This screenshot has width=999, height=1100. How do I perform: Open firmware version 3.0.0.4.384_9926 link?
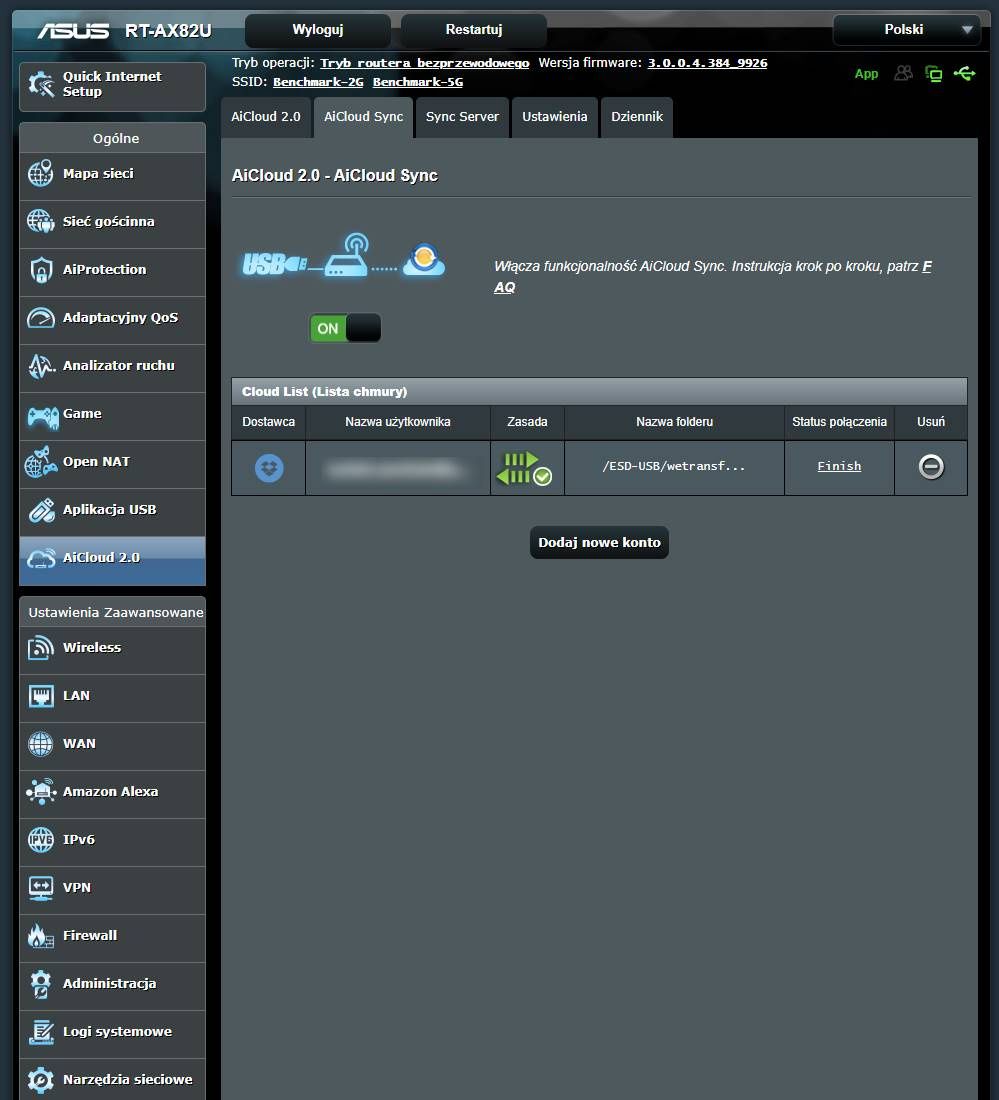(x=707, y=63)
